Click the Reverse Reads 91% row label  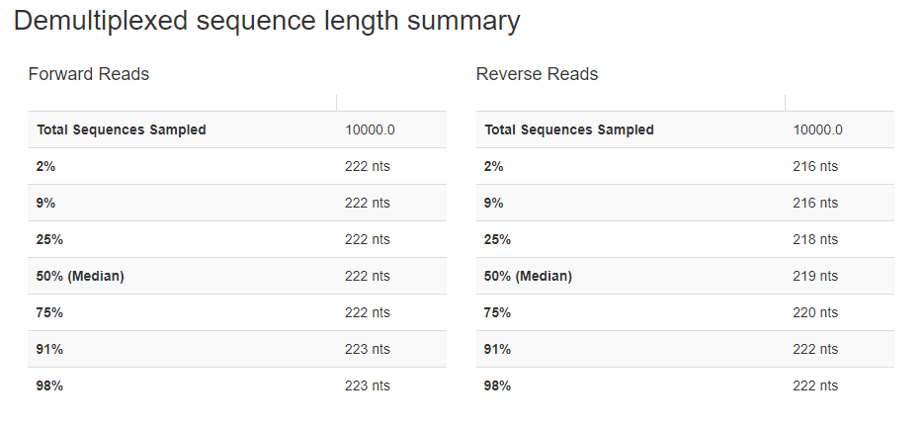[x=497, y=349]
